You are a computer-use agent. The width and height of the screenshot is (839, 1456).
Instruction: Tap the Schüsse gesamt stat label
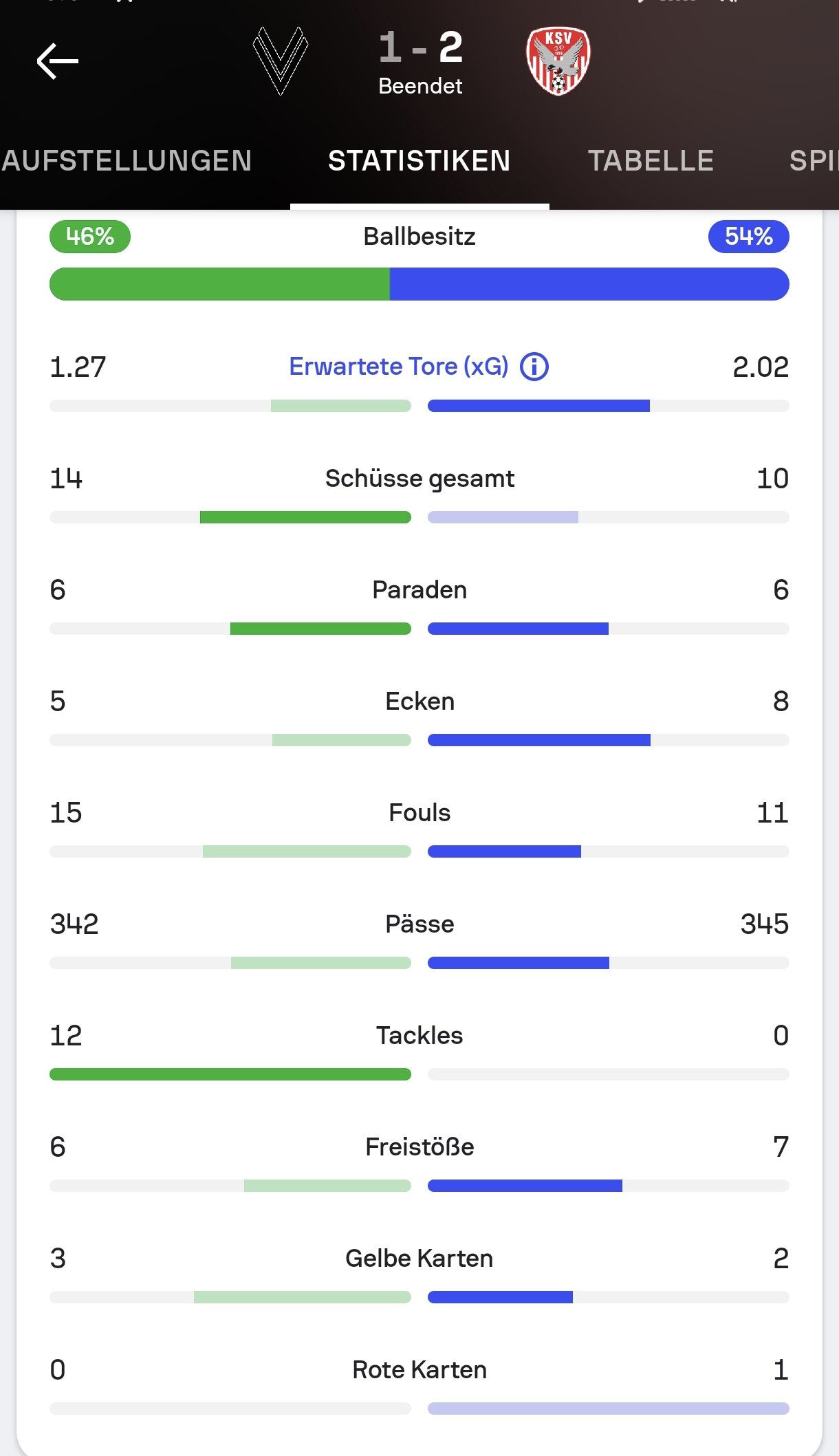pos(419,479)
